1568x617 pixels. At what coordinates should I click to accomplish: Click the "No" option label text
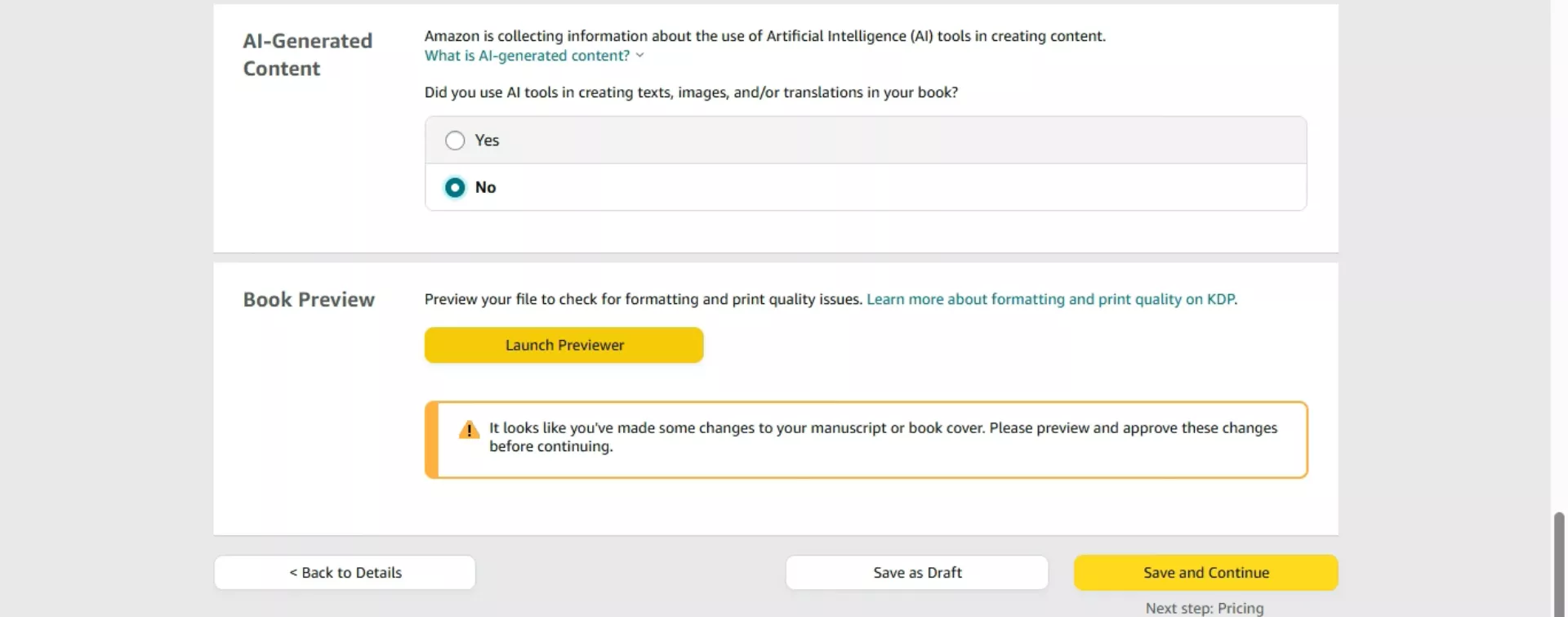coord(486,187)
